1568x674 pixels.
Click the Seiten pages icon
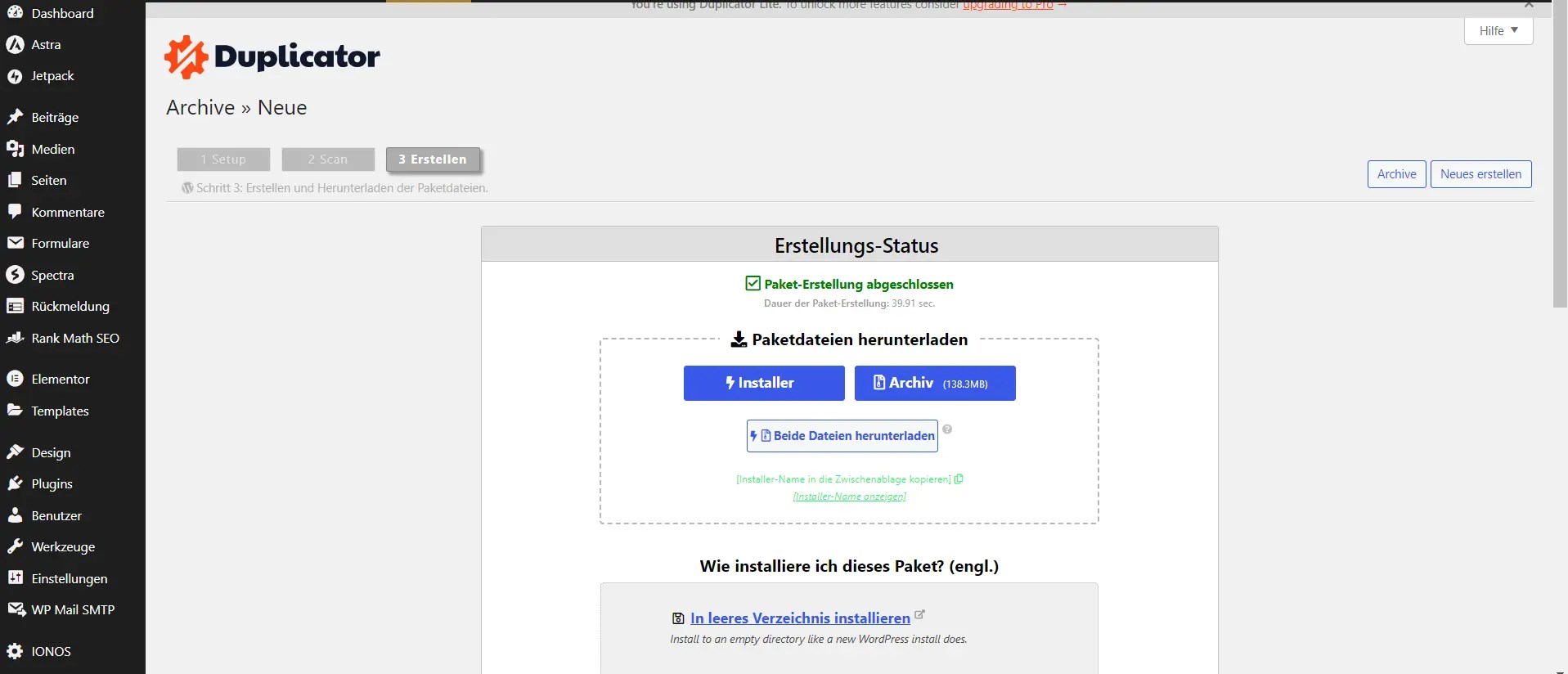click(x=15, y=180)
